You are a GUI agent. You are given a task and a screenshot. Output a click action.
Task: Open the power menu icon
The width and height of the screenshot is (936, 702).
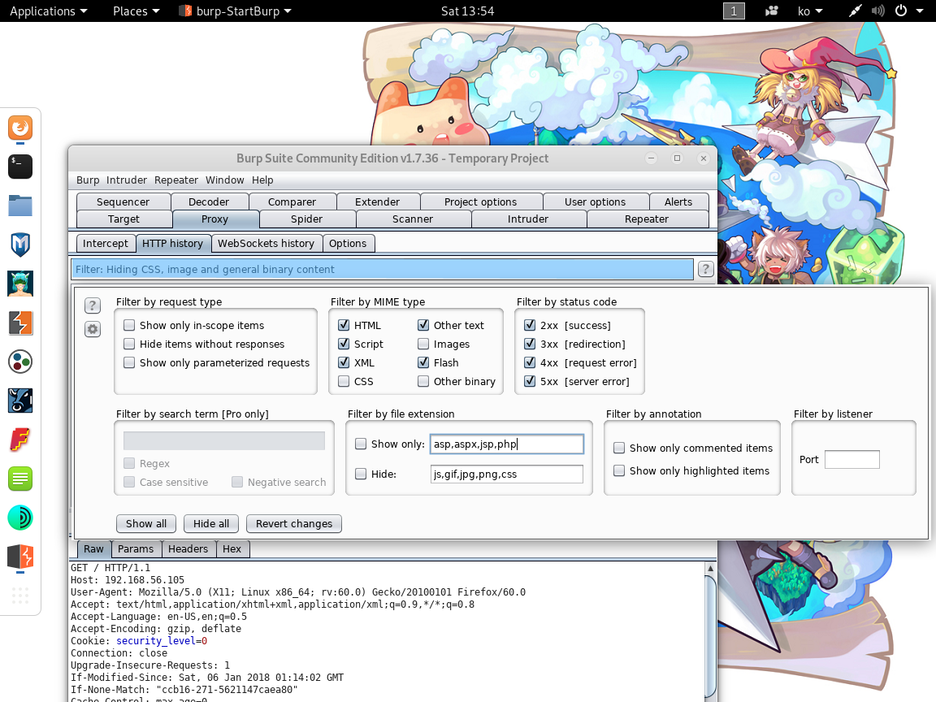[x=901, y=11]
